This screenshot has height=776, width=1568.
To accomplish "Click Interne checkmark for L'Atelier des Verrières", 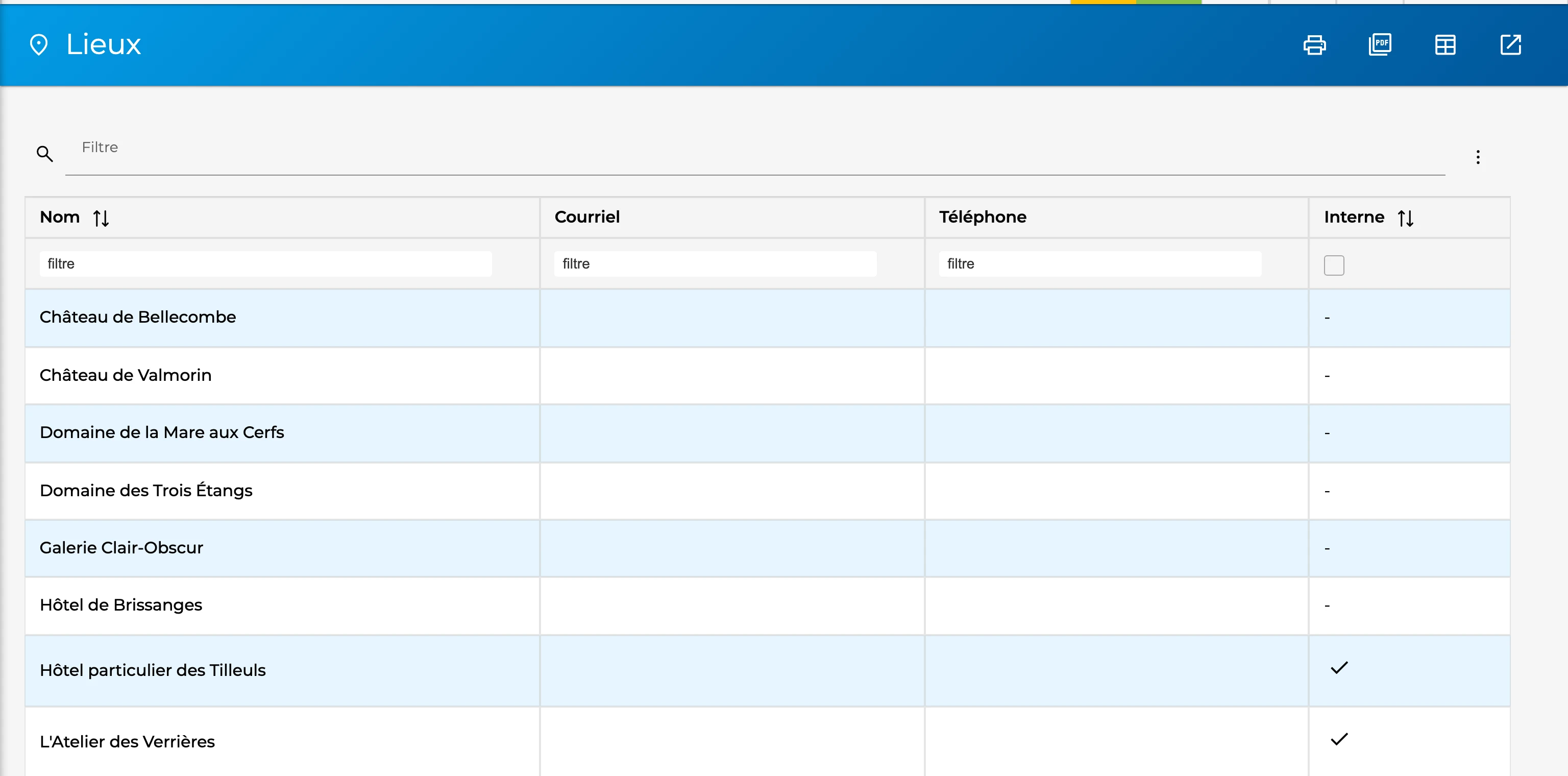I will (1339, 739).
